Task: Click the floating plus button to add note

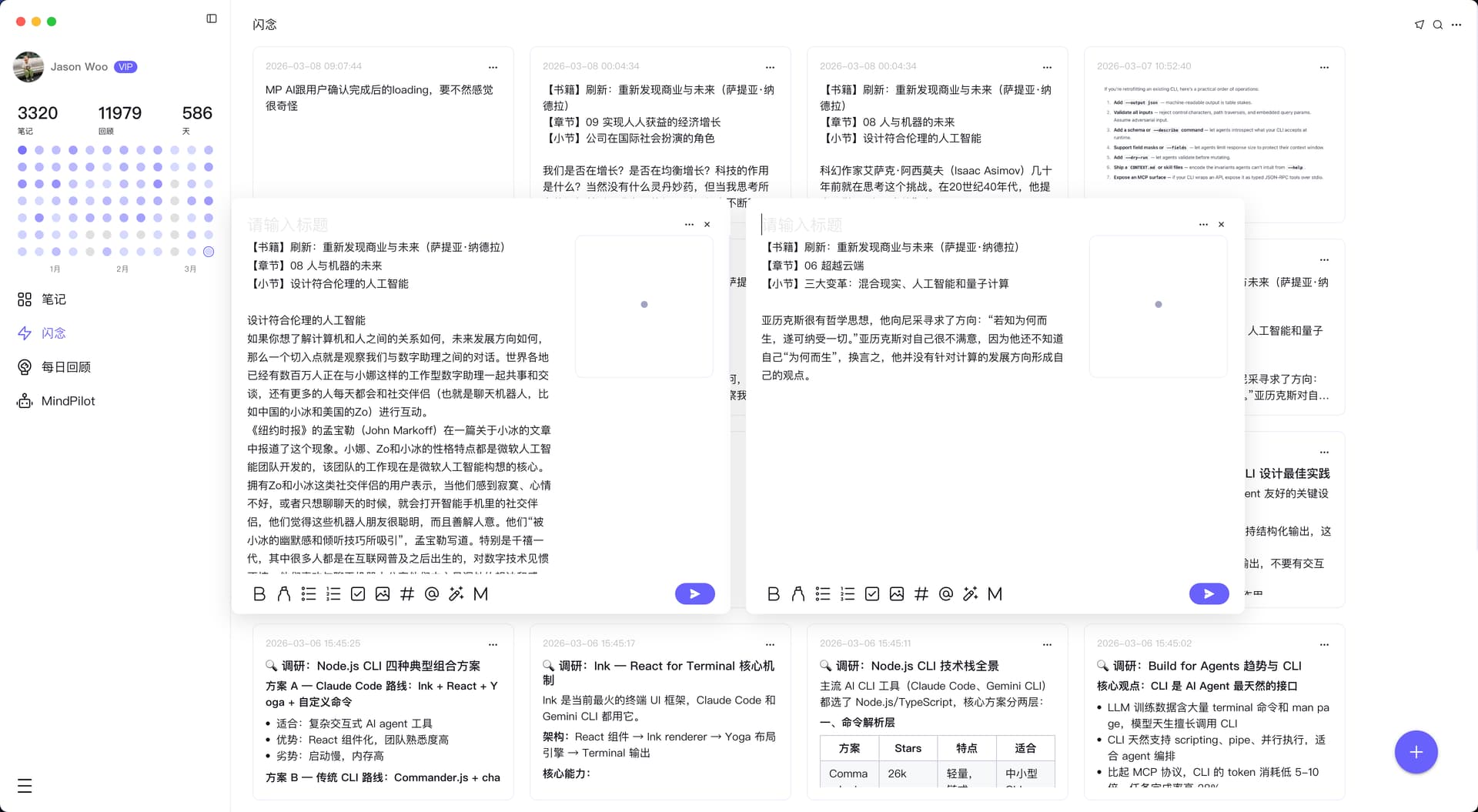Action: click(1416, 752)
